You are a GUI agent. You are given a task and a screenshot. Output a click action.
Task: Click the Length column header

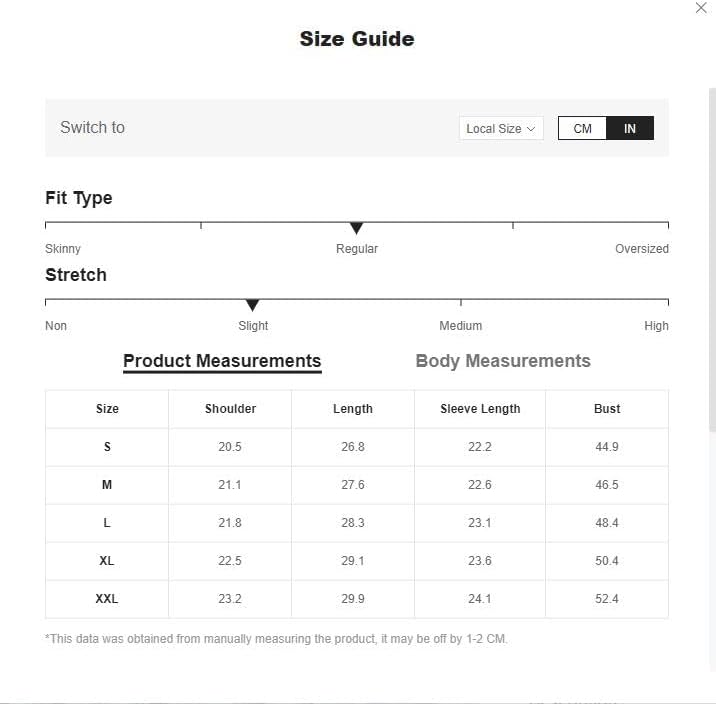353,409
